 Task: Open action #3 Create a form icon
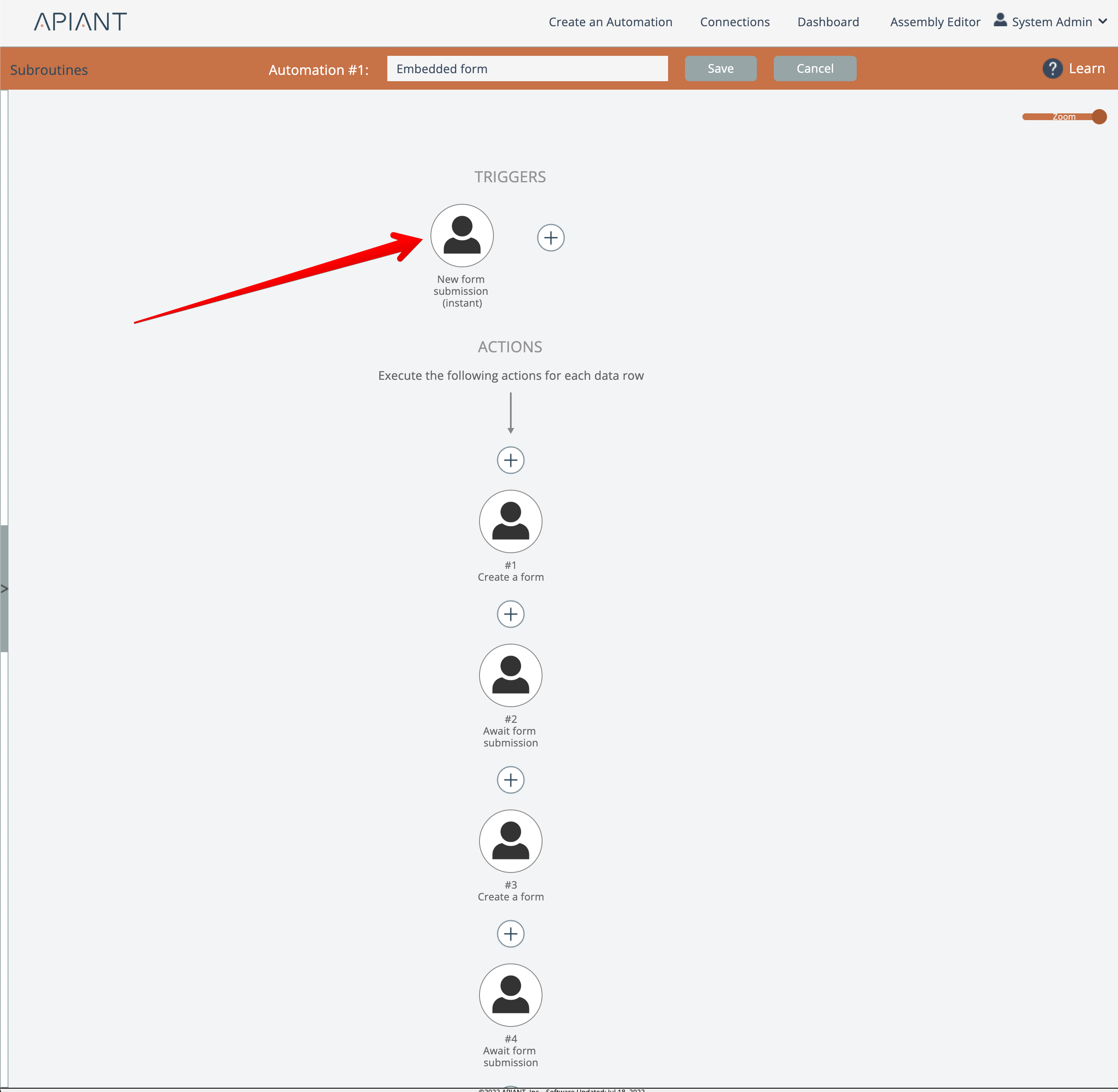click(x=510, y=841)
